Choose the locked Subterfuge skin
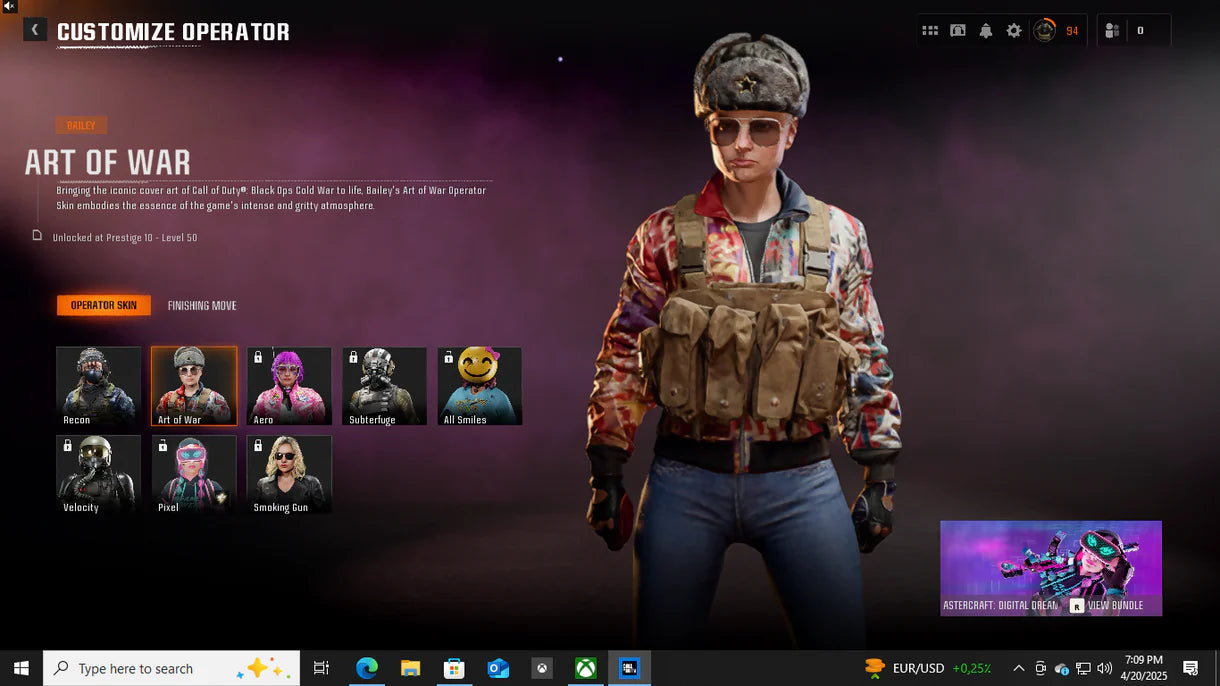Viewport: 1220px width, 686px height. coord(384,386)
